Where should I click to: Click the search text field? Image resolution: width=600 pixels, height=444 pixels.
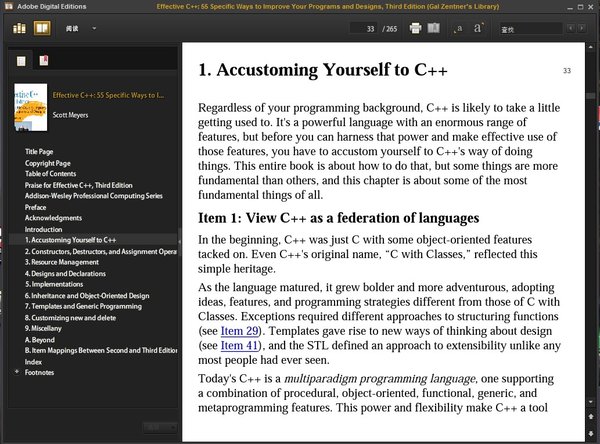pyautogui.click(x=531, y=29)
